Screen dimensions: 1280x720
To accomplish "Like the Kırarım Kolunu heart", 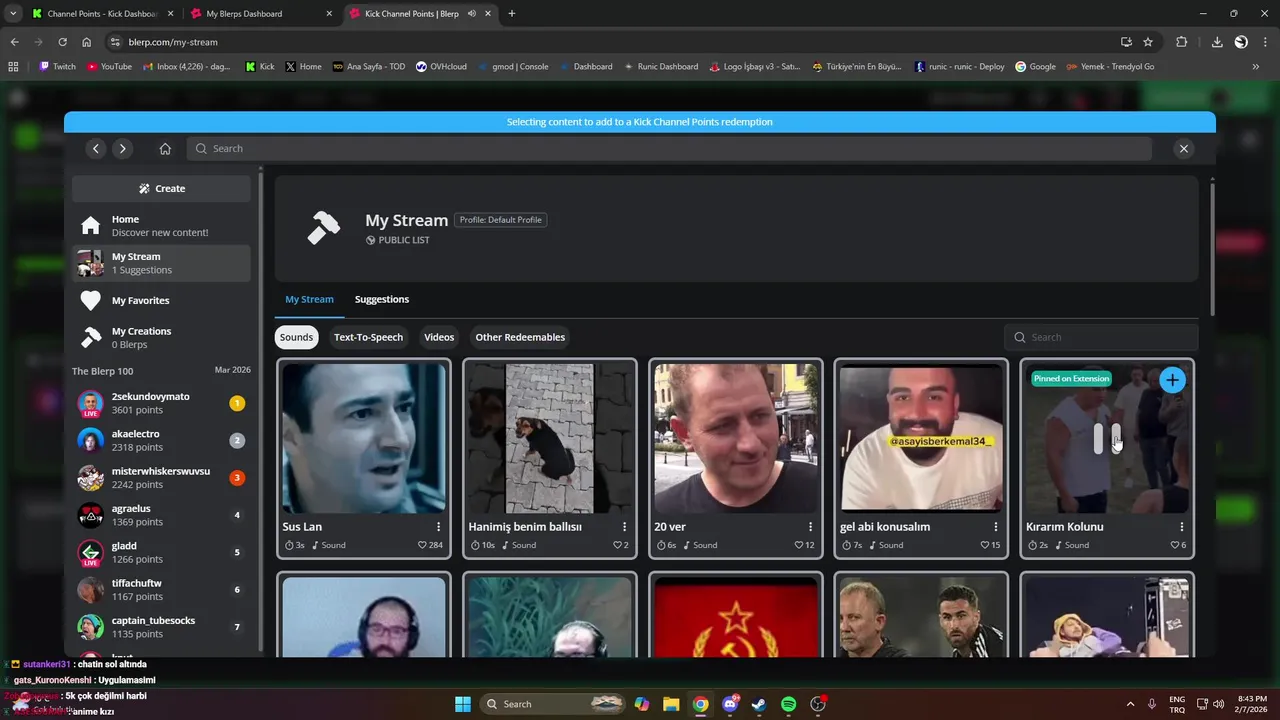I will click(1174, 545).
